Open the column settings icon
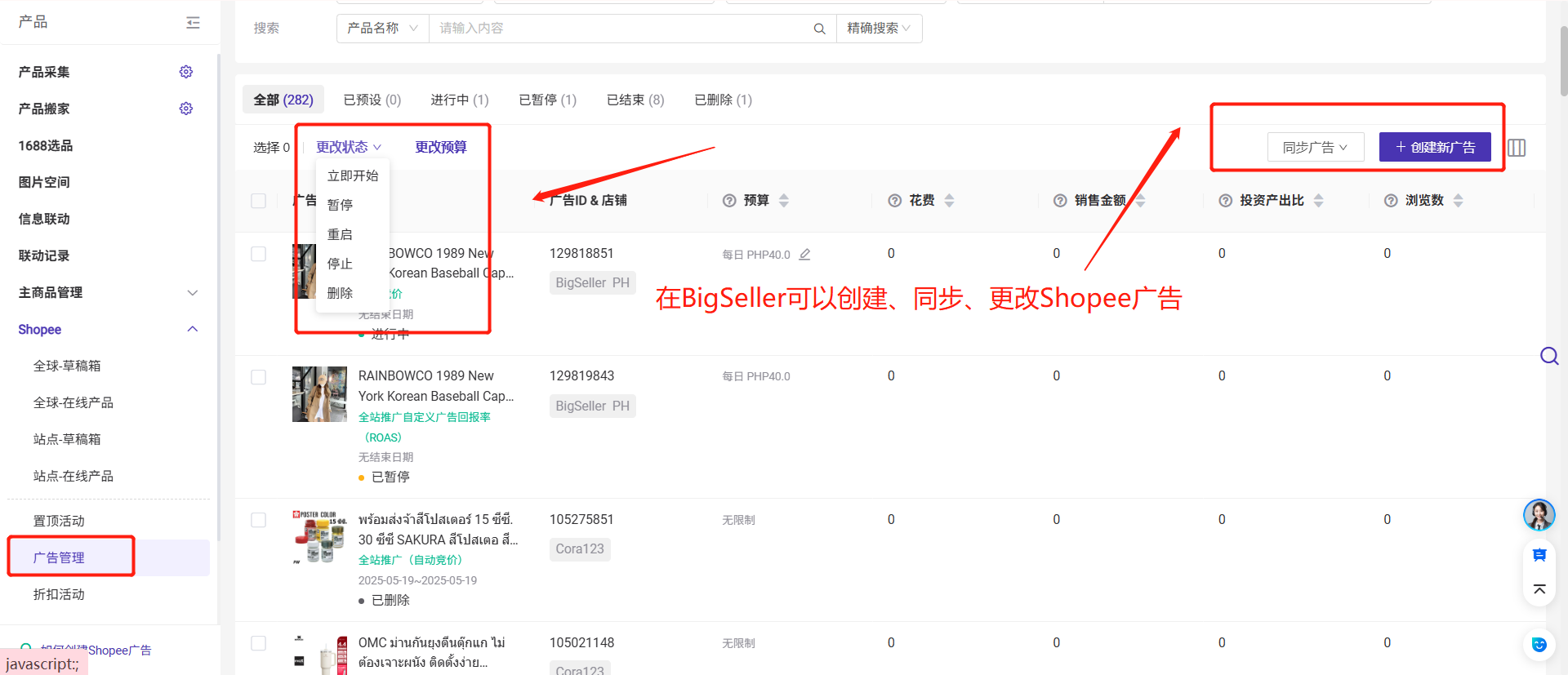The width and height of the screenshot is (1568, 675). (1517, 148)
